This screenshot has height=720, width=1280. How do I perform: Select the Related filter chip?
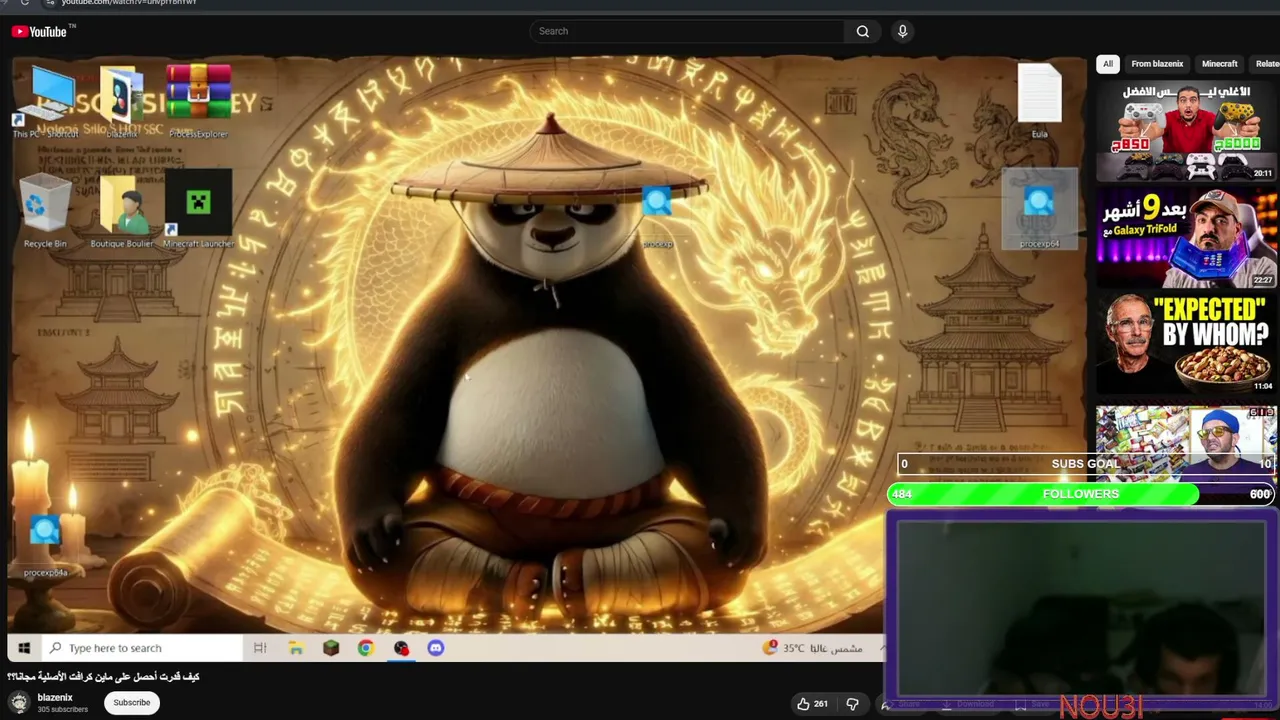(x=1267, y=64)
